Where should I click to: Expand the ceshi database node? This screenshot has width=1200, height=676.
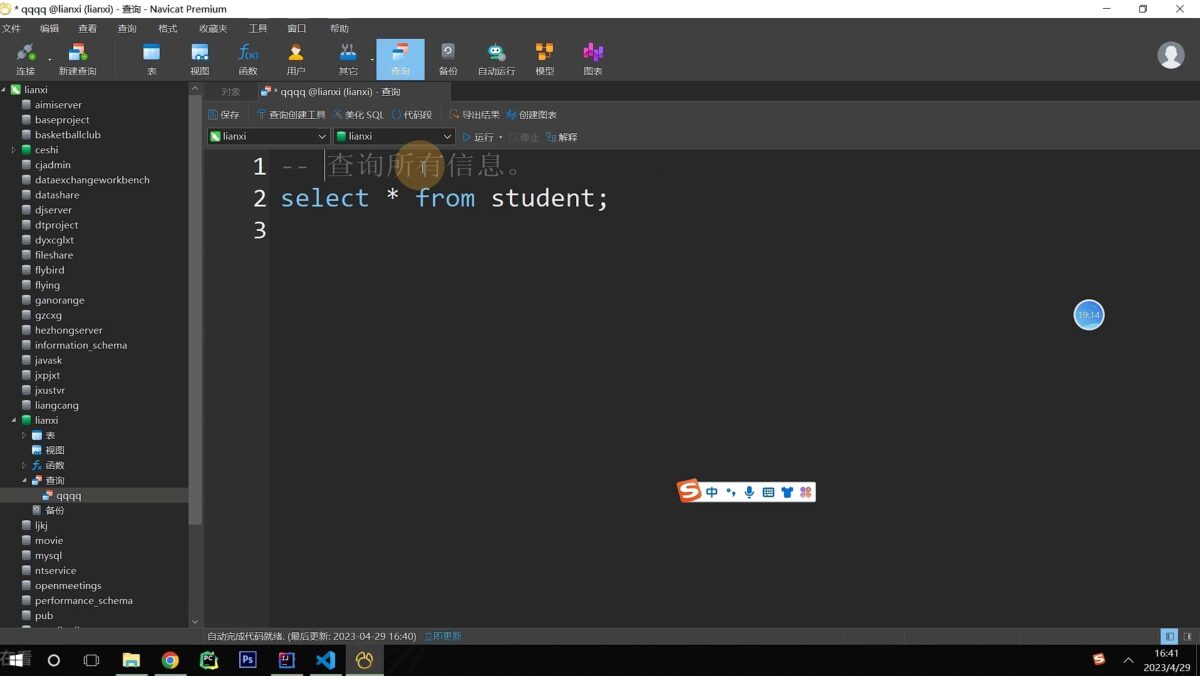14,150
